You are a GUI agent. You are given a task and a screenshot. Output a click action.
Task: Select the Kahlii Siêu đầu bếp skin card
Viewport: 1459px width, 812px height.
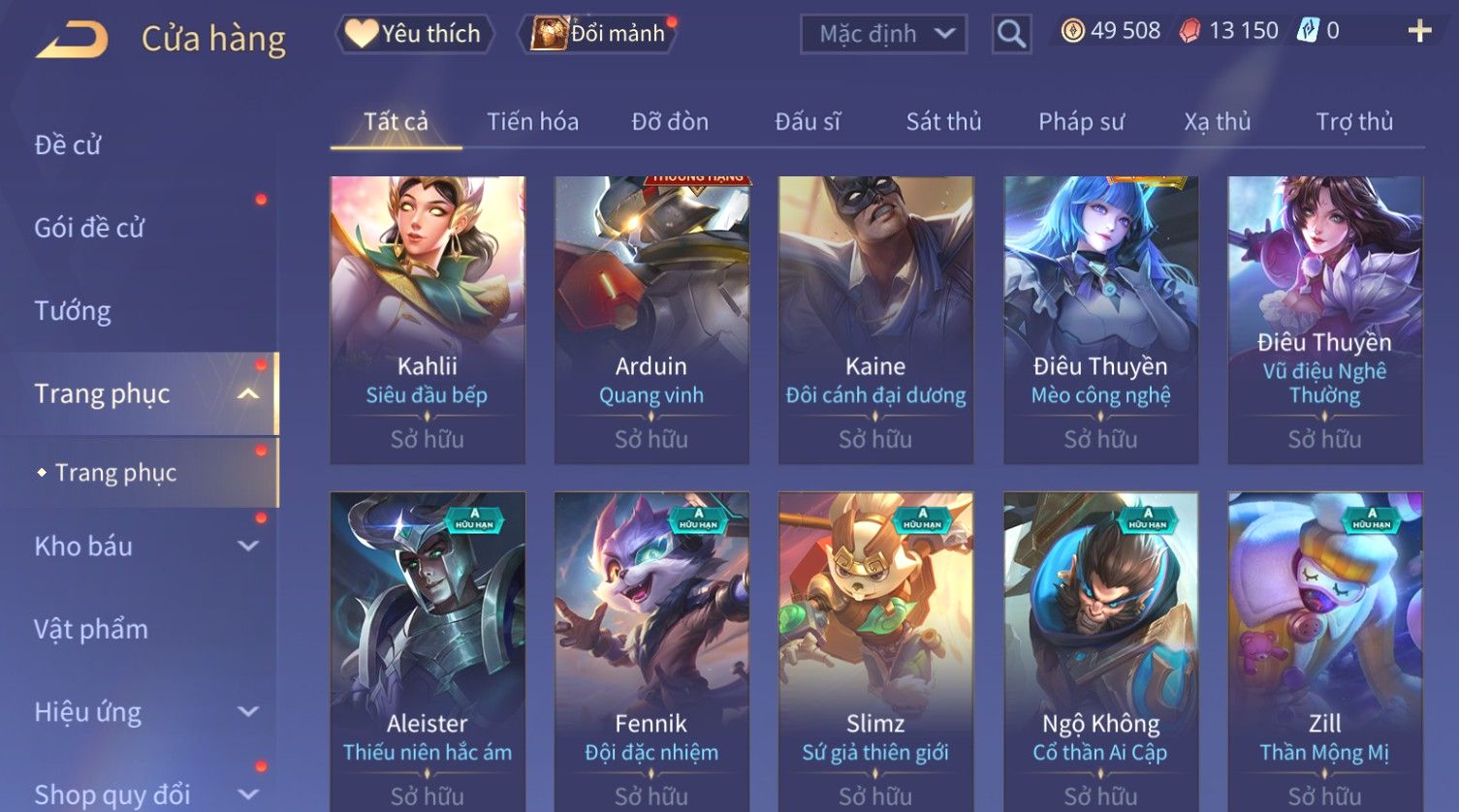[428, 320]
